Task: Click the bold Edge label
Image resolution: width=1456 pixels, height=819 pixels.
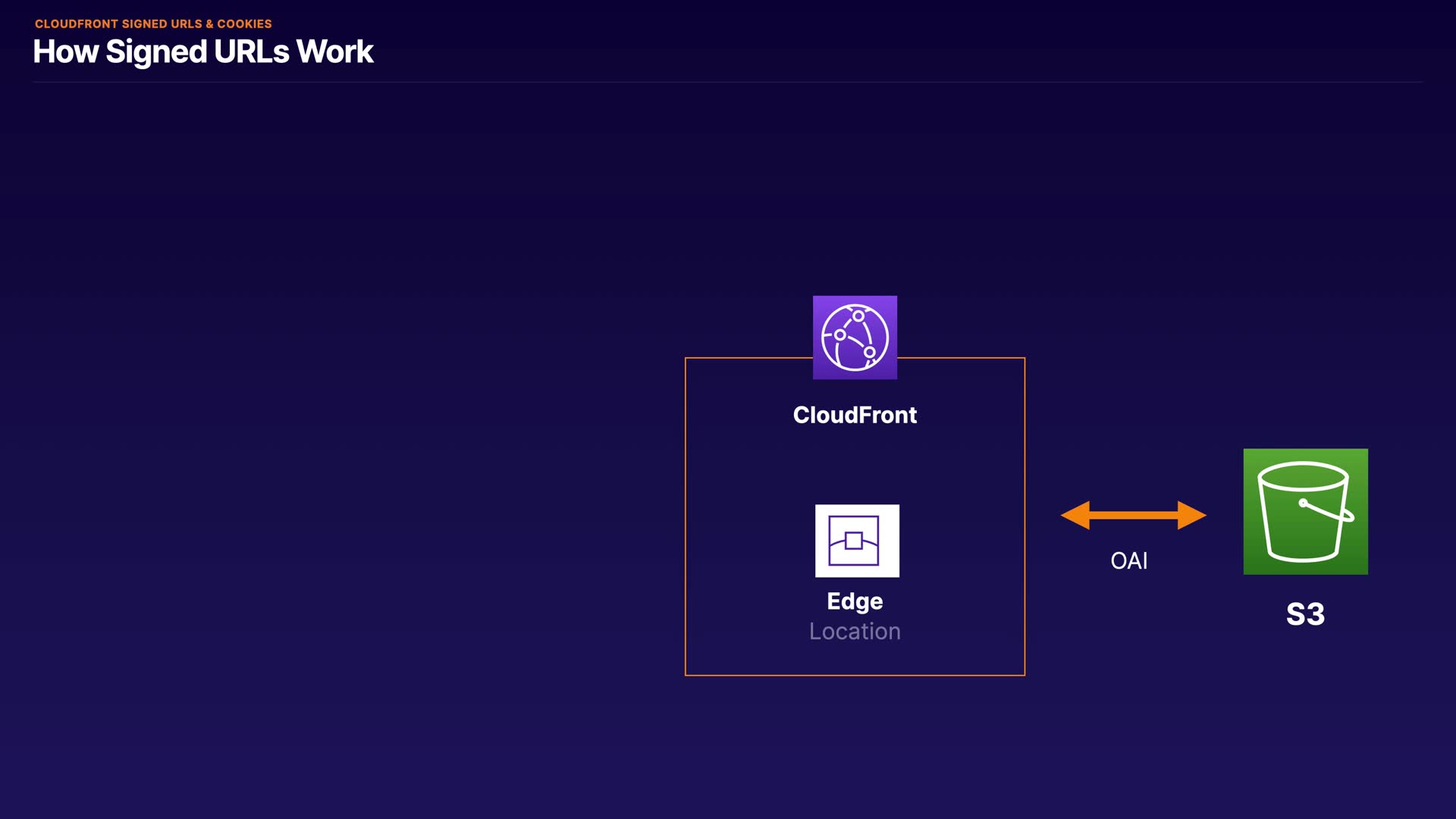Action: pos(855,601)
